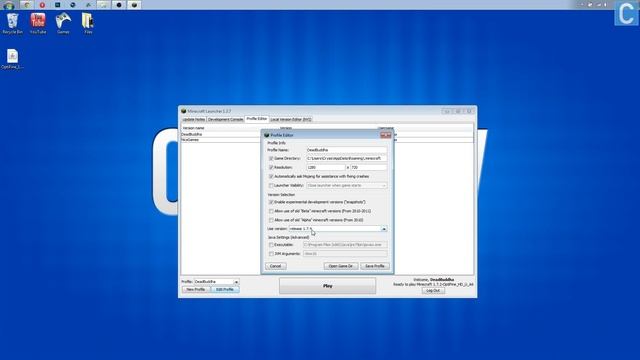This screenshot has height=360, width=640.
Task: Toggle the Game Directory checkbox
Action: click(x=271, y=158)
